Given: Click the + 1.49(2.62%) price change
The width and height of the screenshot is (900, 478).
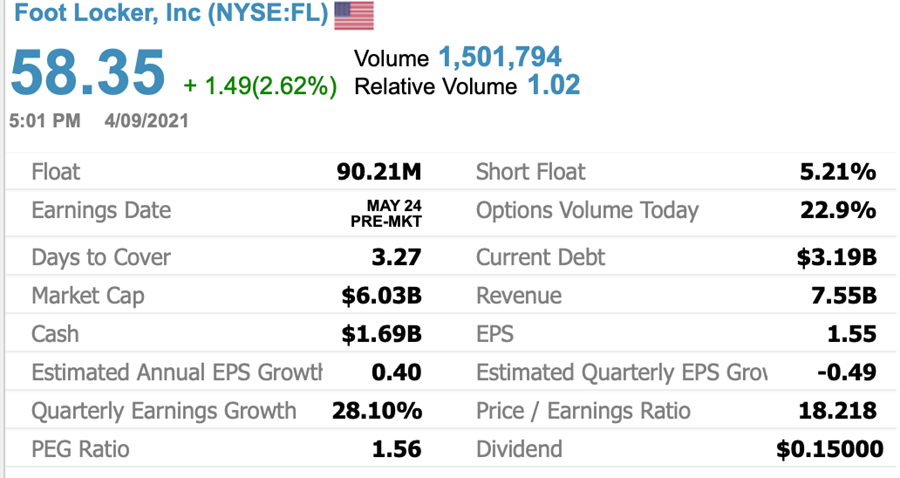Looking at the screenshot, I should coord(260,86).
